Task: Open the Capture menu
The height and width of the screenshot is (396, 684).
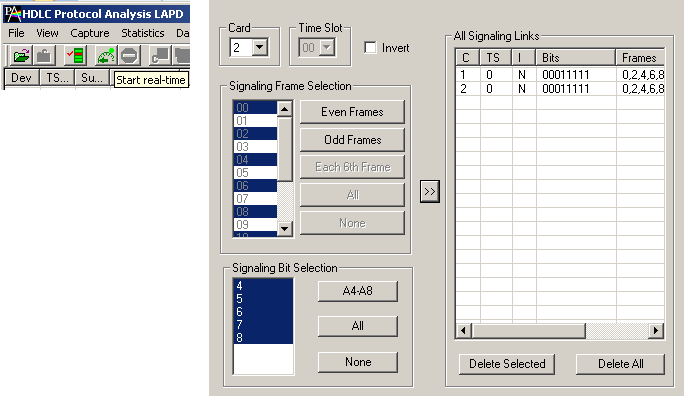Action: click(x=89, y=33)
